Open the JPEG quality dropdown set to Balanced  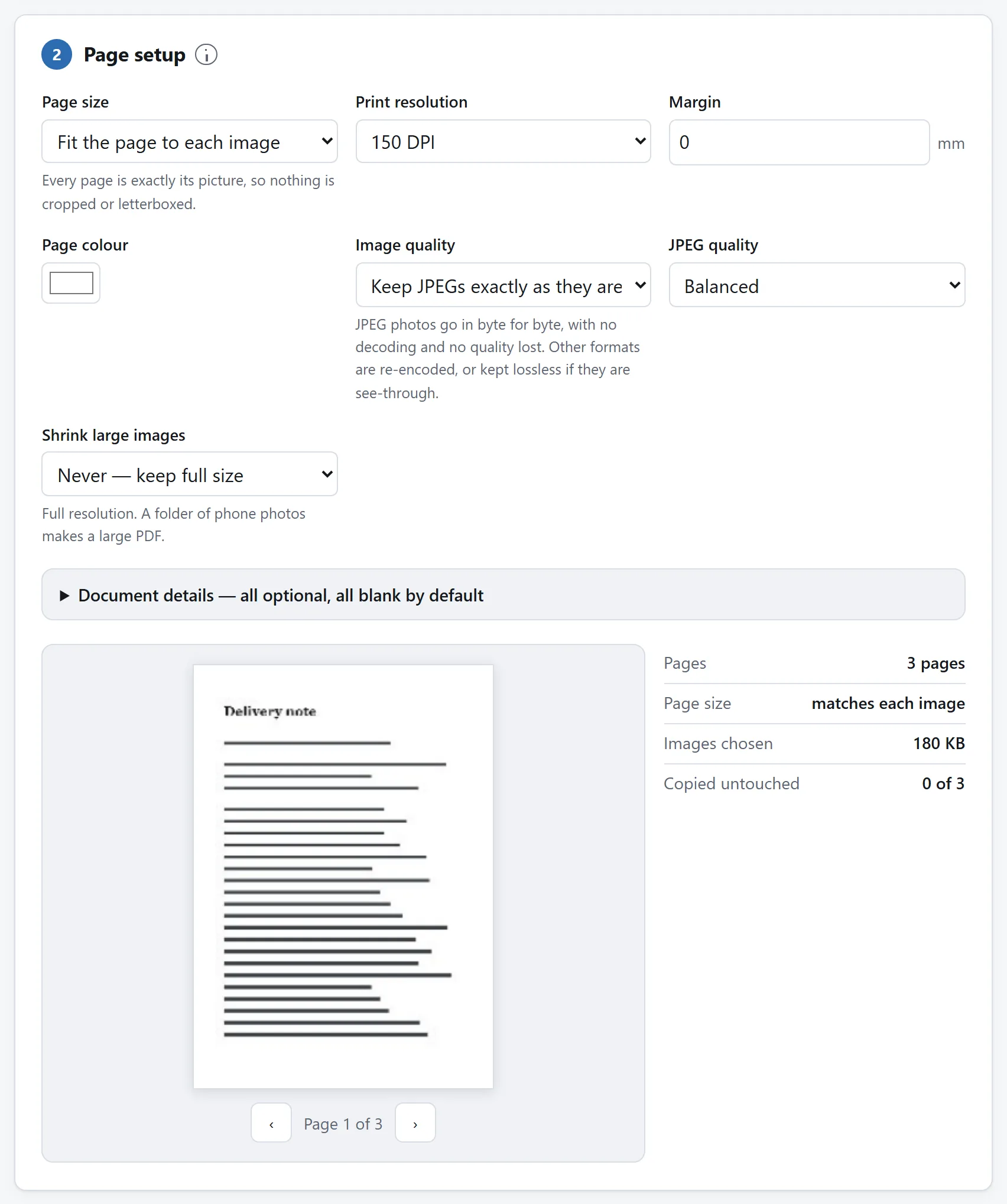point(817,285)
